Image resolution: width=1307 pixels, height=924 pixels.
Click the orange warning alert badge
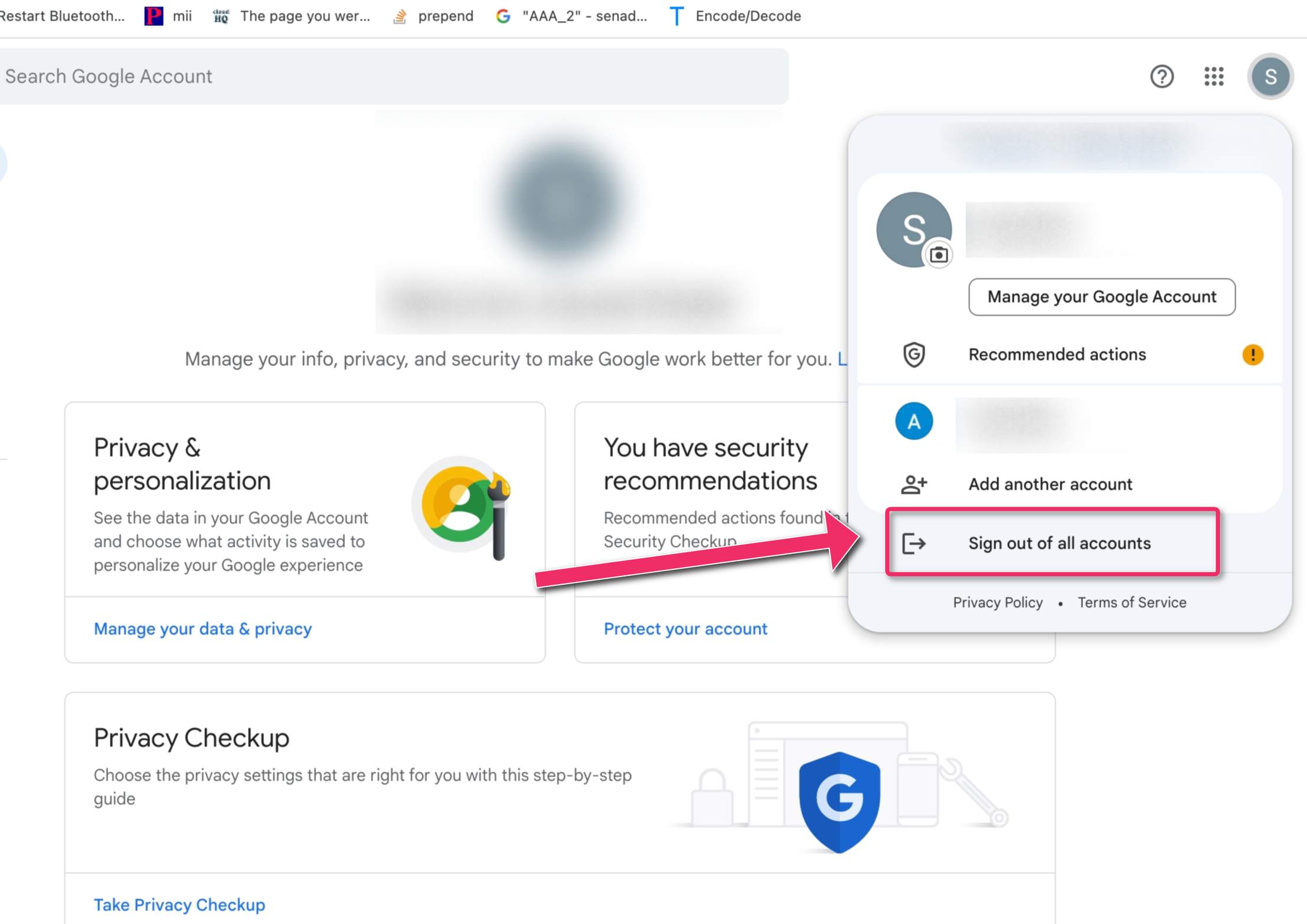(x=1253, y=355)
